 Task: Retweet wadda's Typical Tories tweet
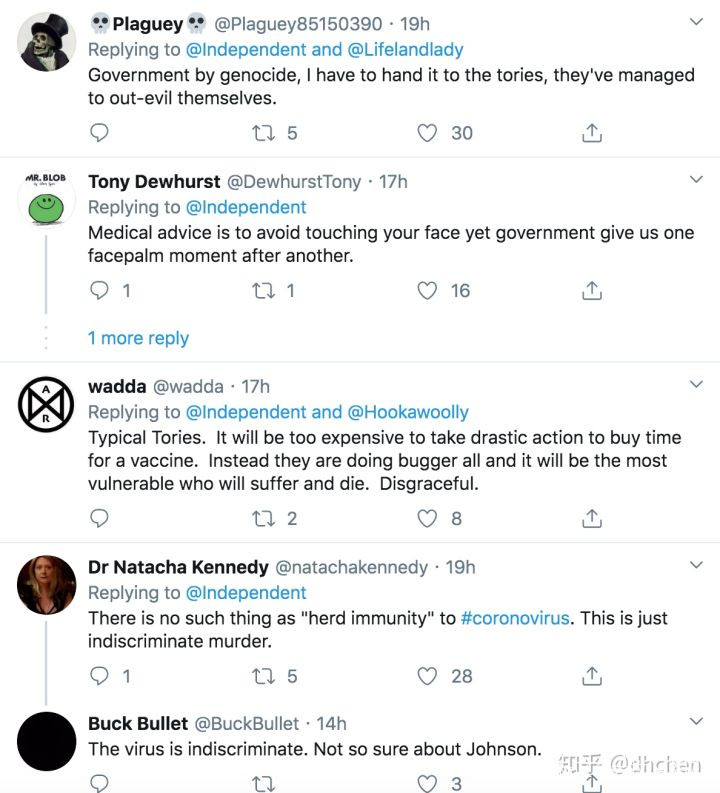point(263,518)
